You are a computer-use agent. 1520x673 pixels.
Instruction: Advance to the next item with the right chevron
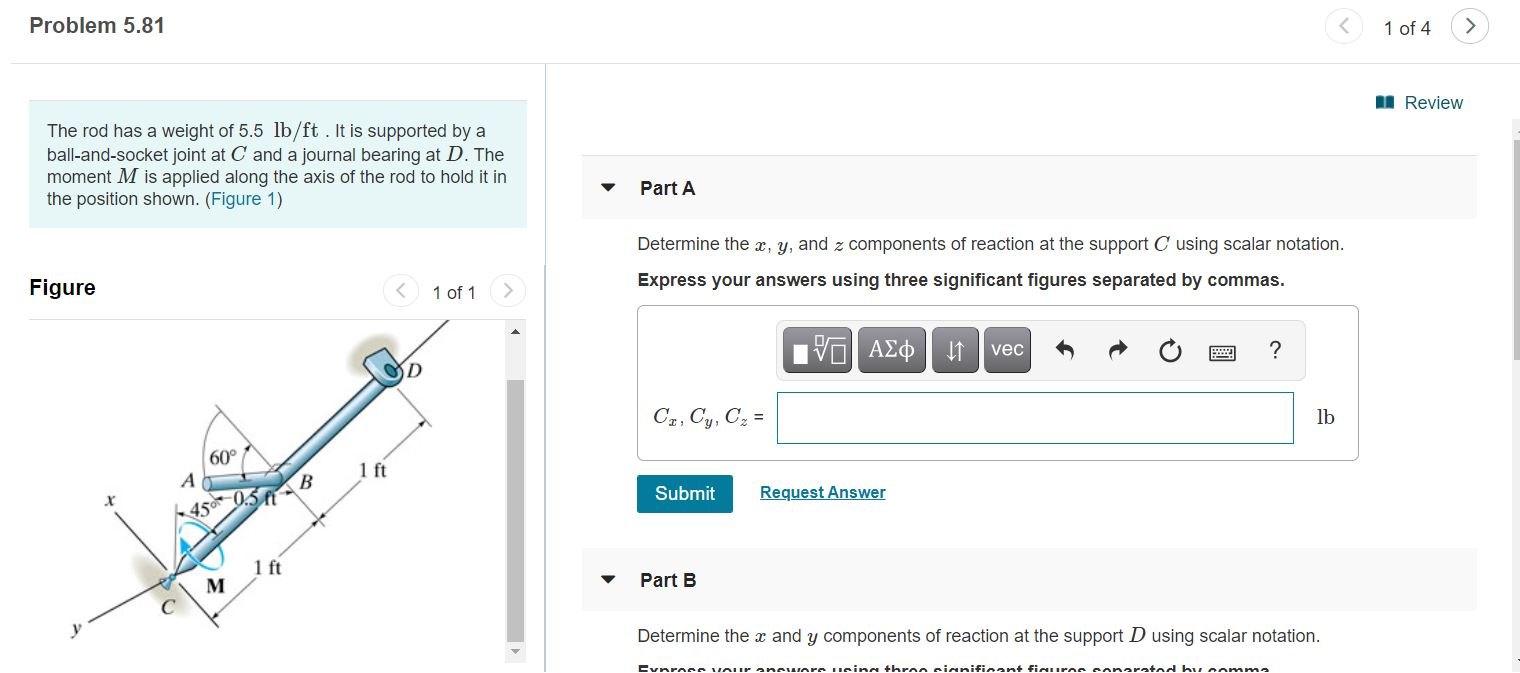click(x=1469, y=27)
